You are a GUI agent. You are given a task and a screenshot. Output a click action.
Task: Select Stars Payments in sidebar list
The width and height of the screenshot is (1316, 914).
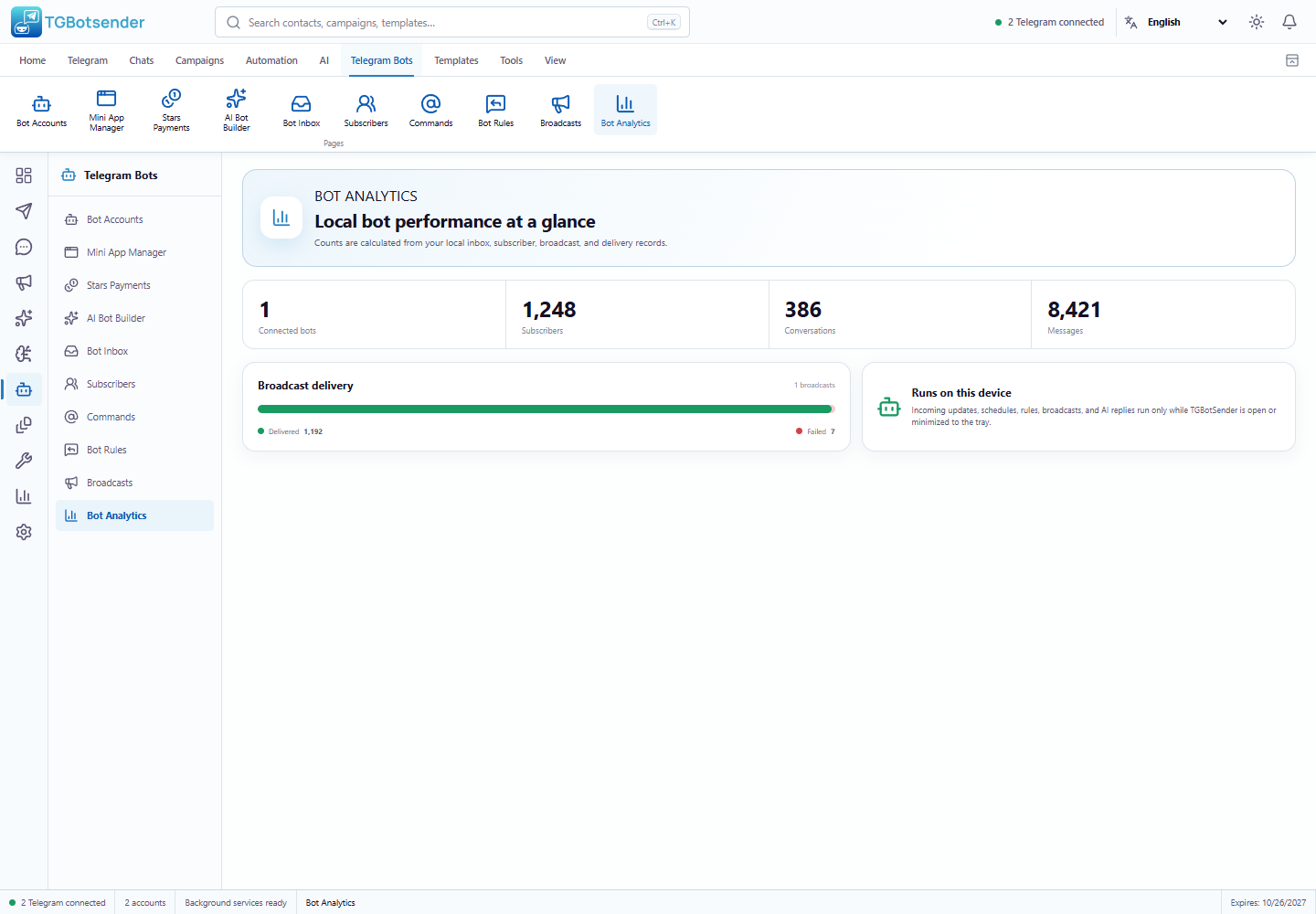point(134,285)
